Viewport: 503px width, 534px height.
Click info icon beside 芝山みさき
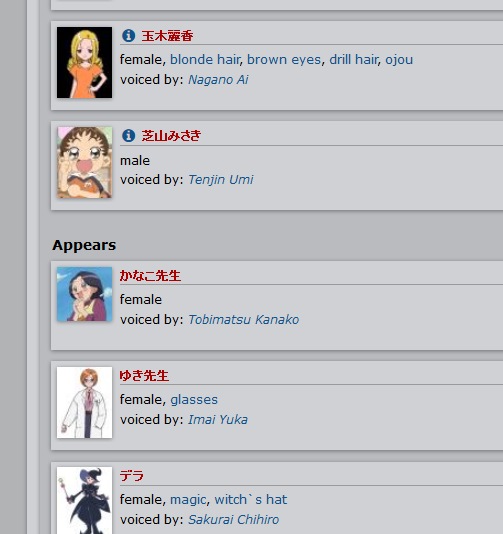click(x=128, y=136)
